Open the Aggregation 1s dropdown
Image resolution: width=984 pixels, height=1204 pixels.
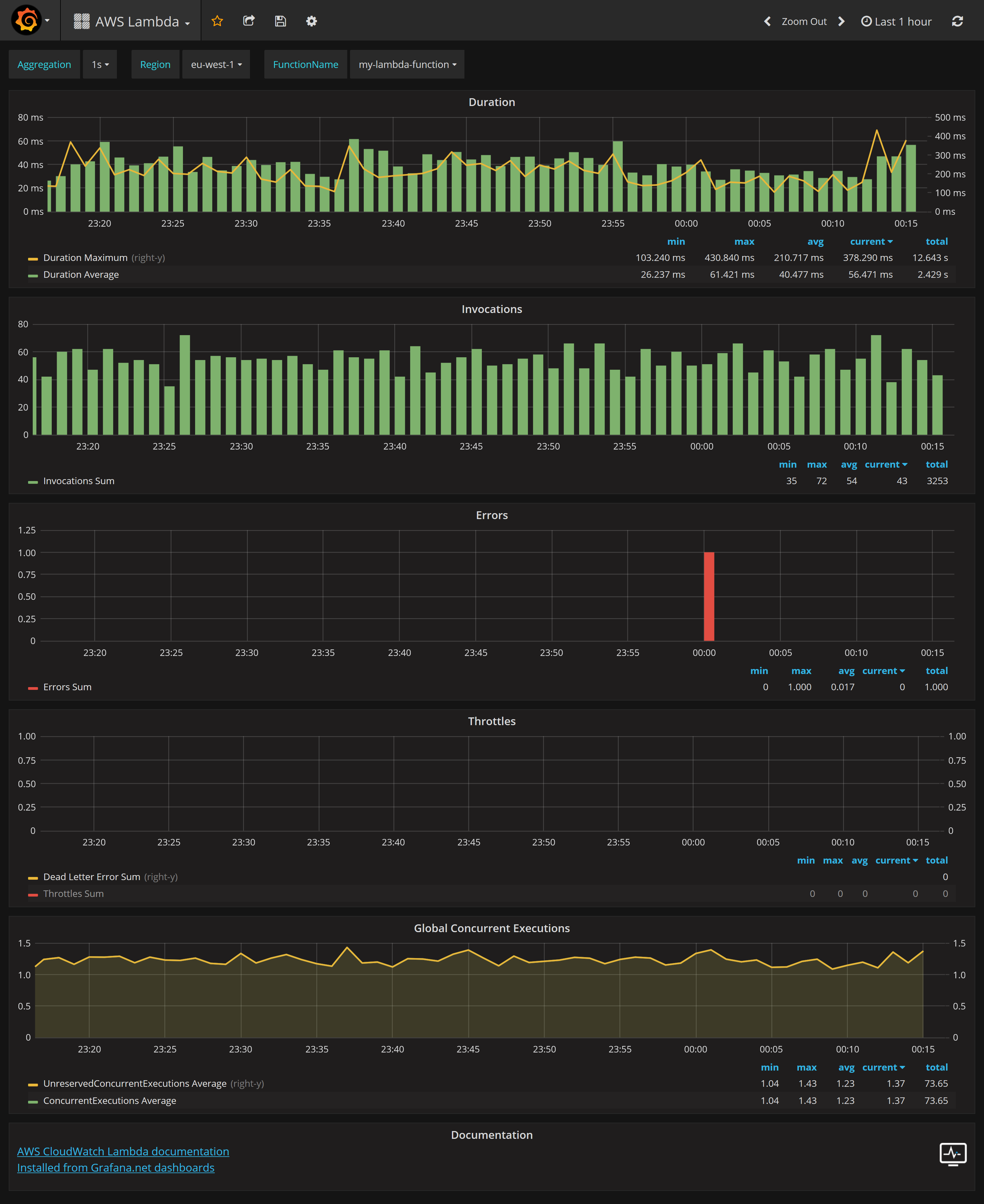coord(100,65)
